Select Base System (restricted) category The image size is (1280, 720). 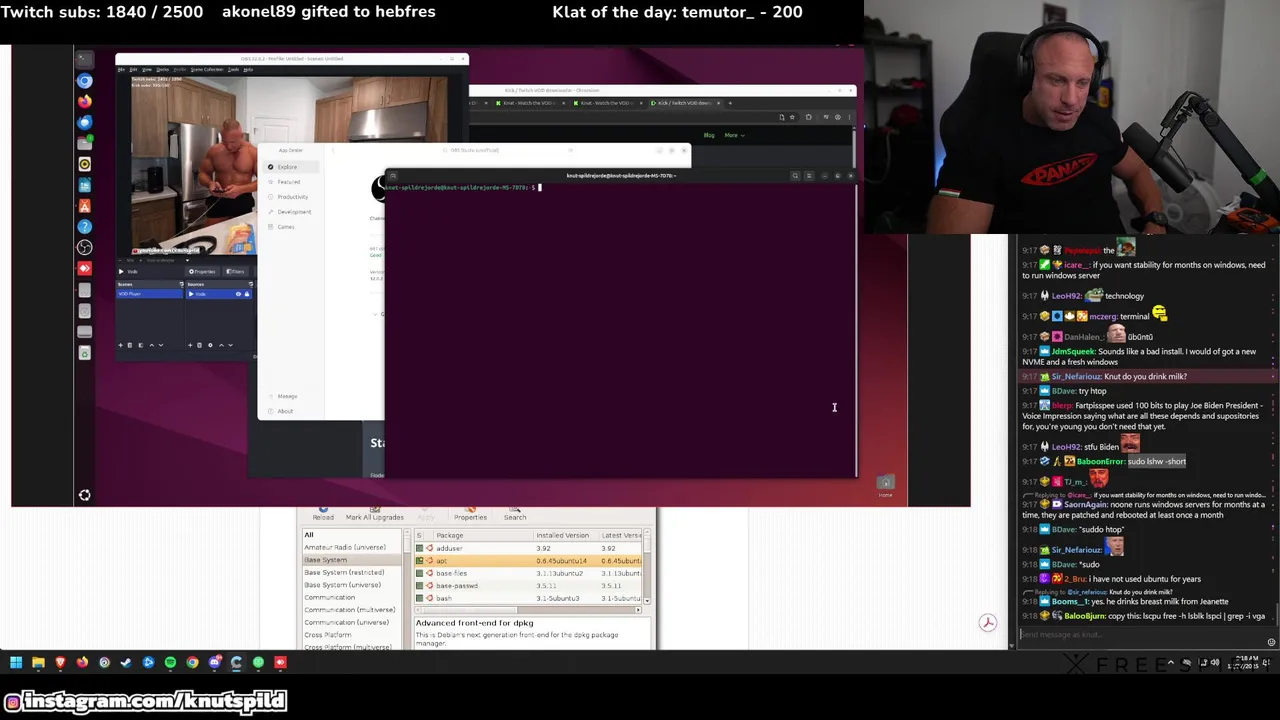352,572
